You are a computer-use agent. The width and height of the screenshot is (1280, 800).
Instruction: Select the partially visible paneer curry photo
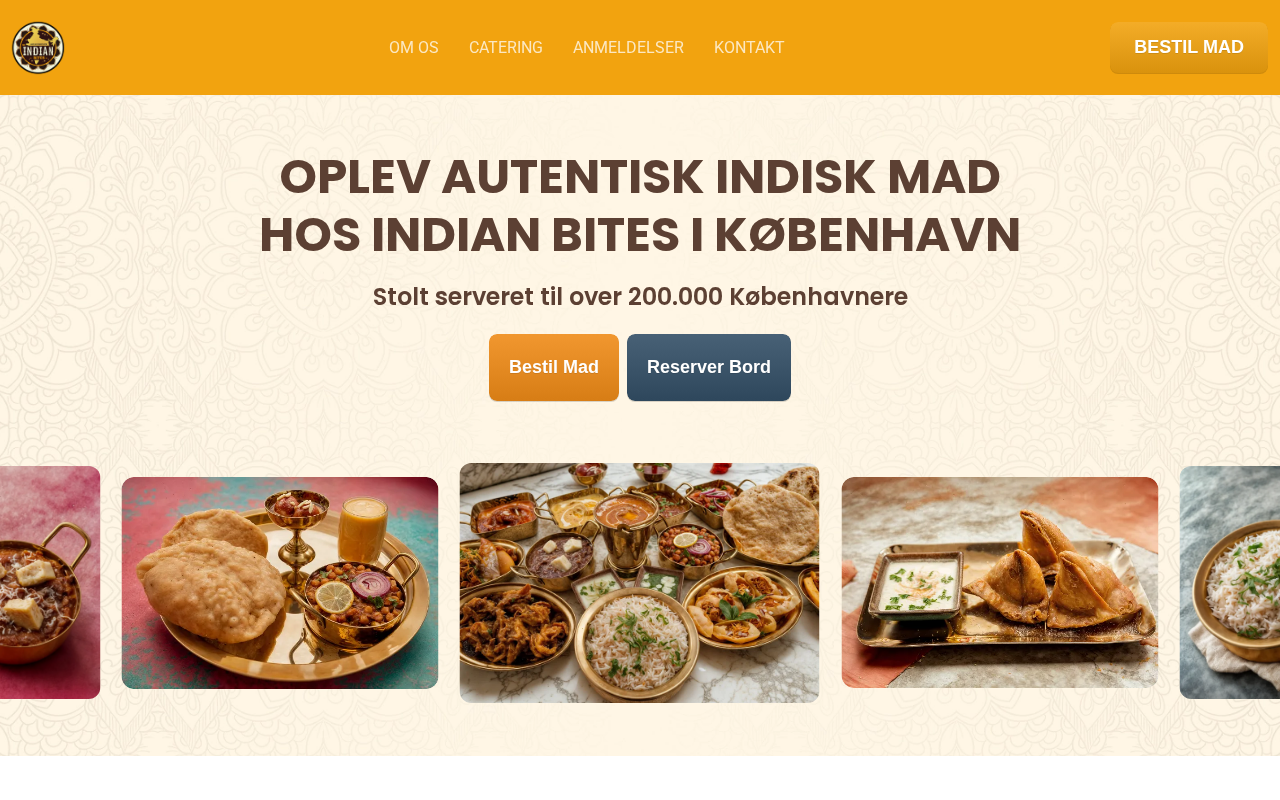tap(50, 582)
